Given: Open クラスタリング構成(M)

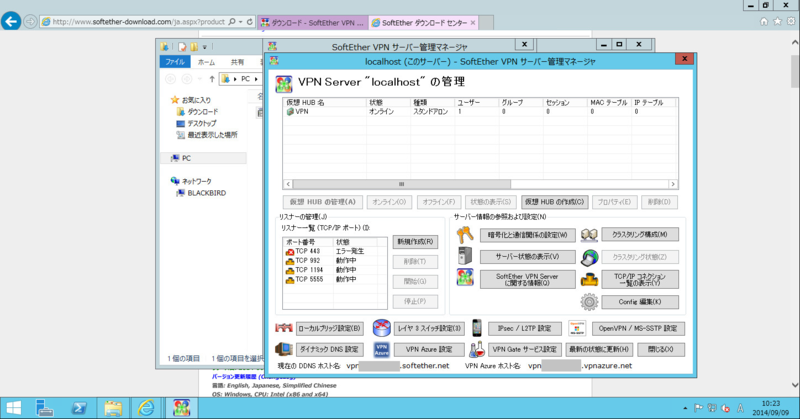Looking at the screenshot, I should point(640,235).
